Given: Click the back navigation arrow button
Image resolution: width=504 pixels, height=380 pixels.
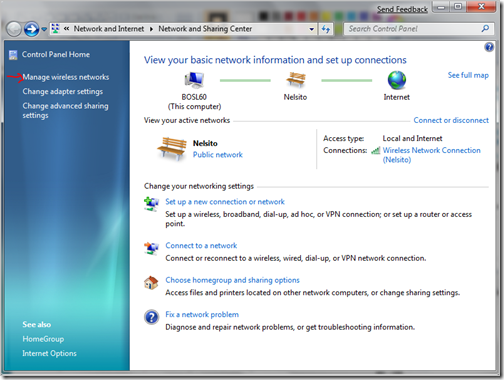Looking at the screenshot, I should (x=14, y=29).
